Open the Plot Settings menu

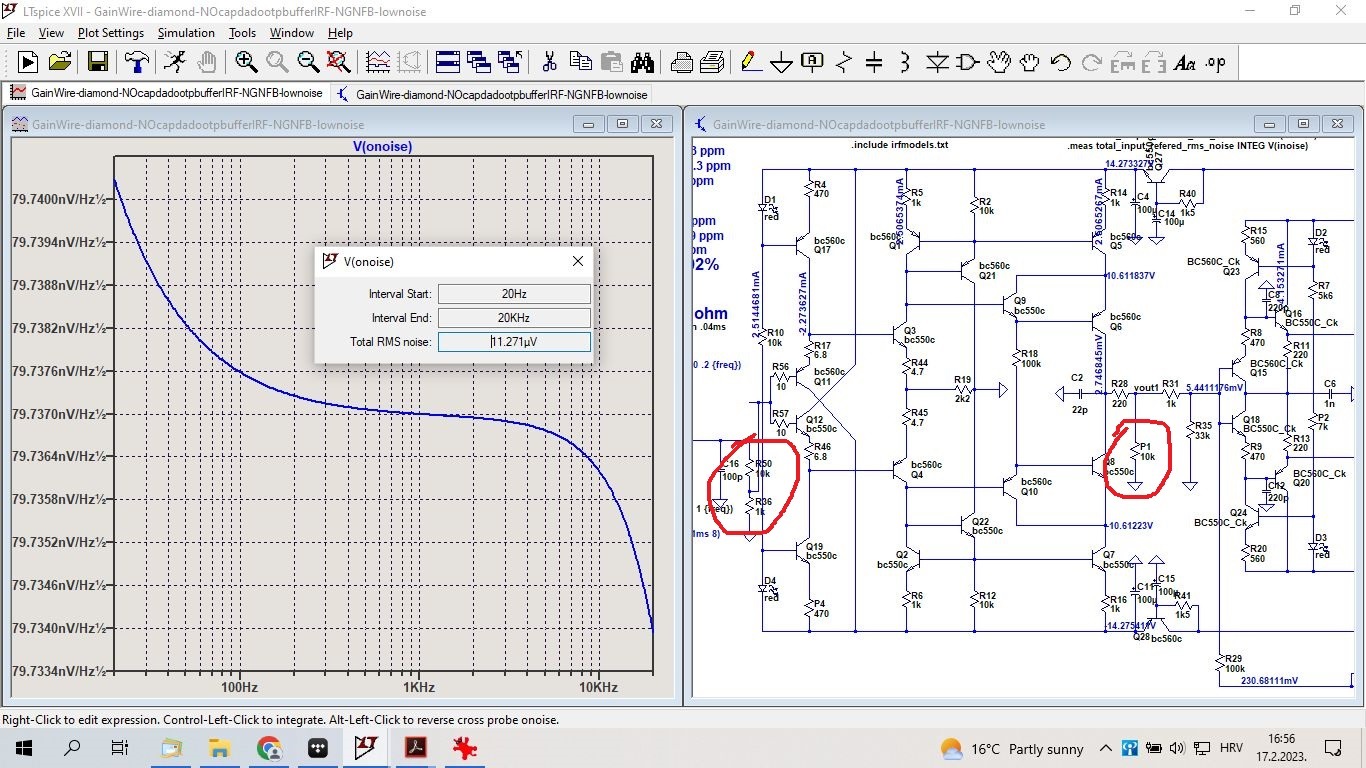(x=111, y=33)
